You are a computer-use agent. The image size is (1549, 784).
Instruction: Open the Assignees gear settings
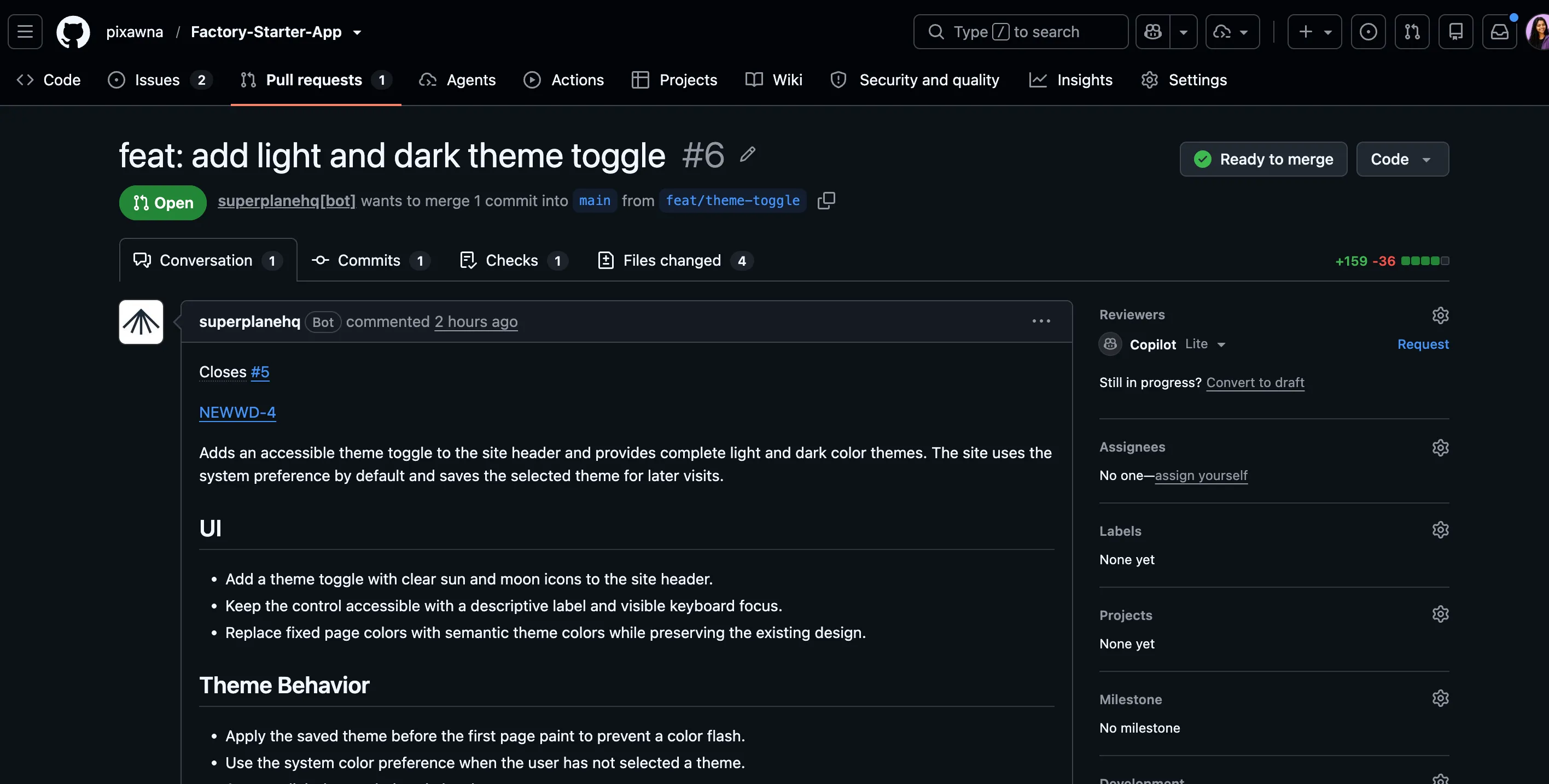(1440, 447)
